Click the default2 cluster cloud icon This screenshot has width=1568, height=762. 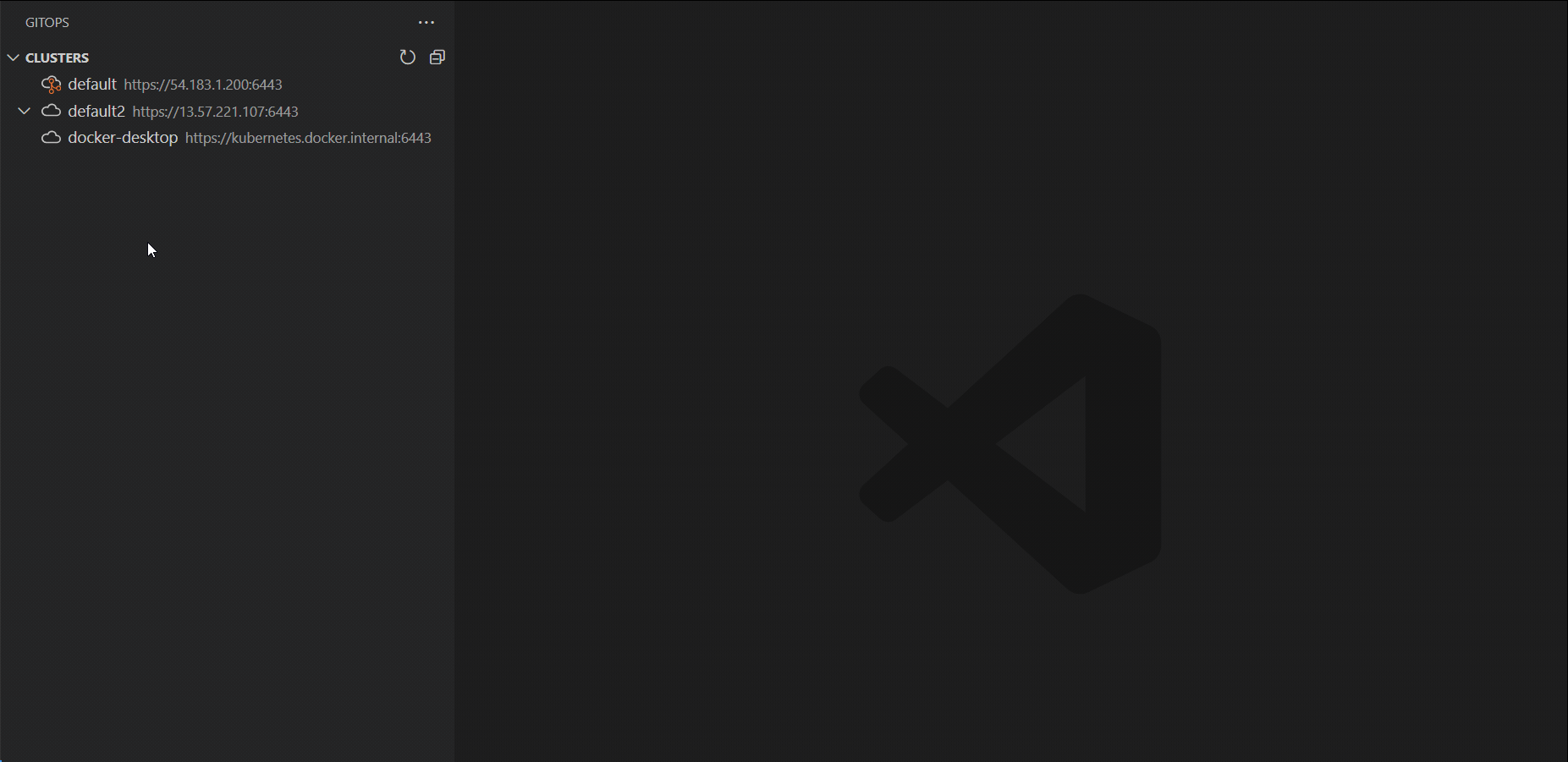(52, 111)
